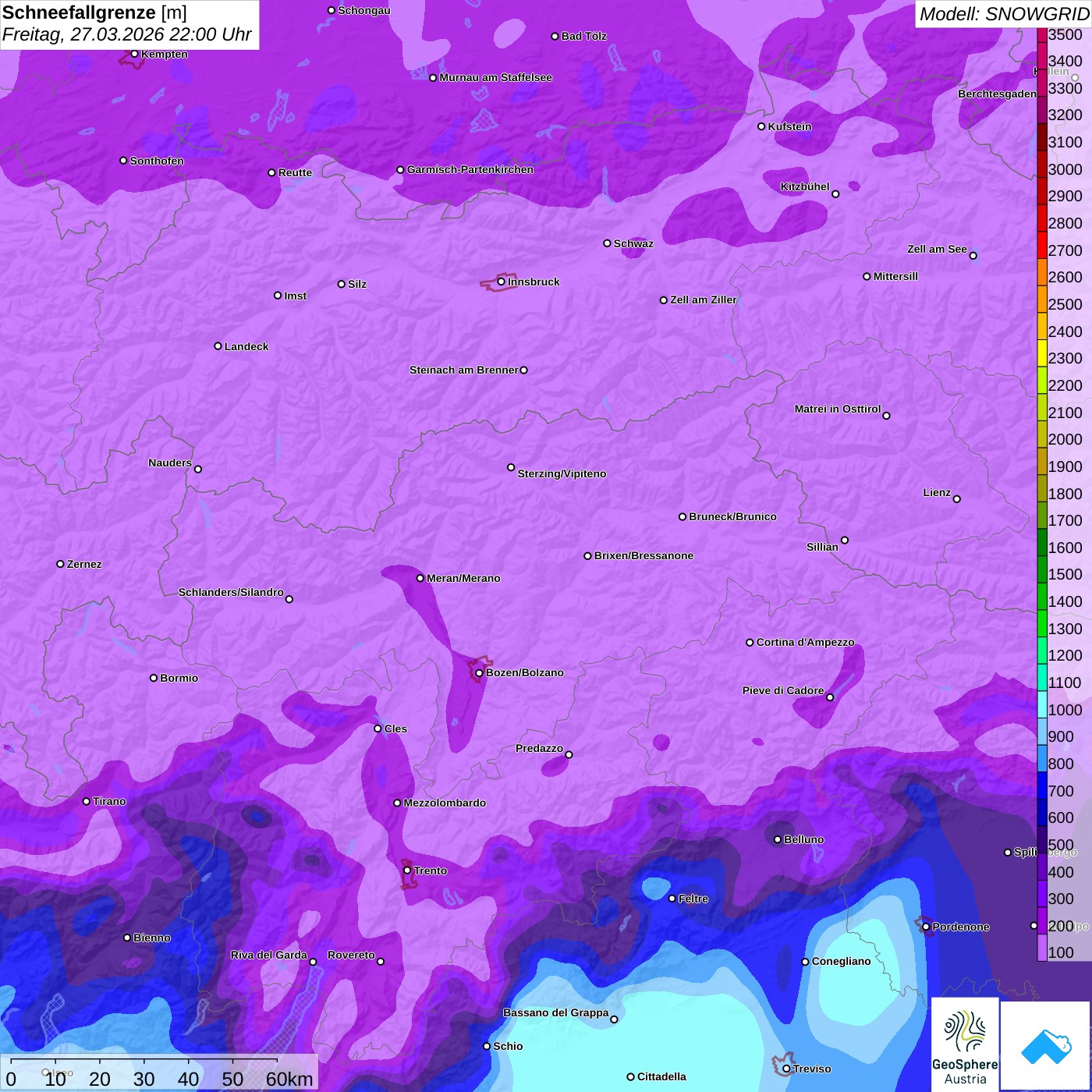Select the Treviso city marker dot
This screenshot has height=1092, width=1092.
click(x=786, y=1069)
